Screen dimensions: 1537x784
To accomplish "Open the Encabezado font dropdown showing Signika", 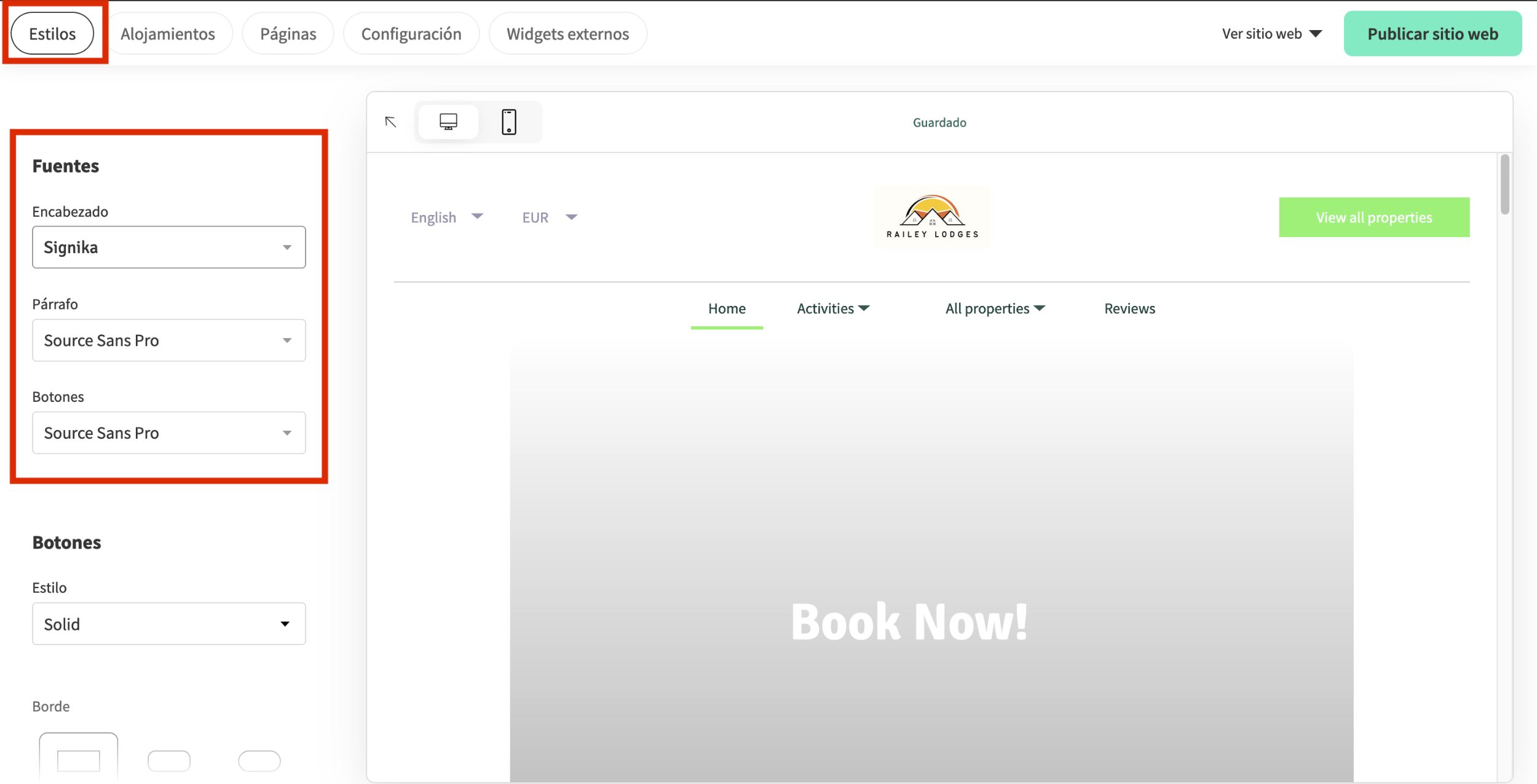I will click(168, 247).
